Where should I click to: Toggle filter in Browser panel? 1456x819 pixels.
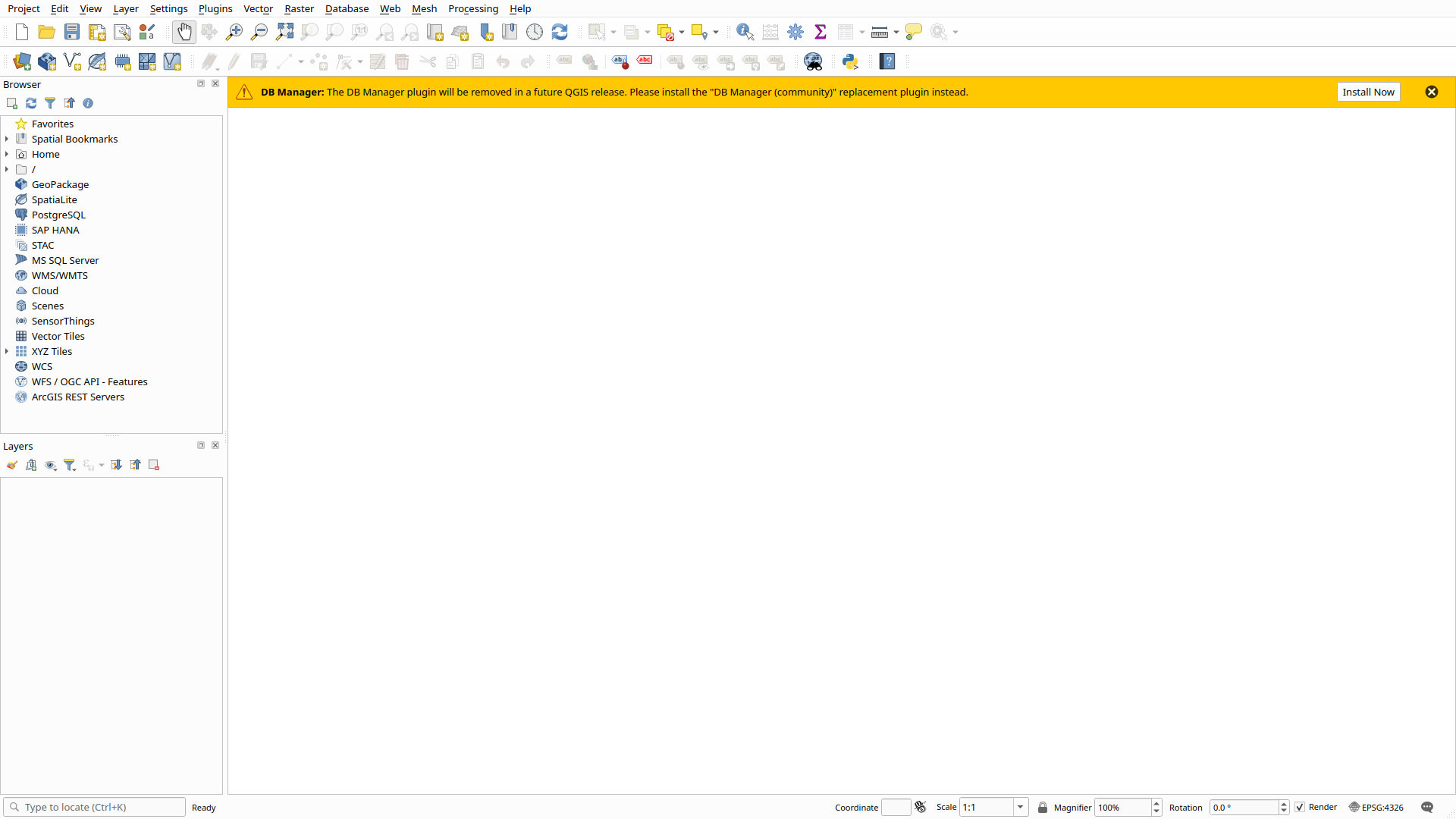coord(50,103)
